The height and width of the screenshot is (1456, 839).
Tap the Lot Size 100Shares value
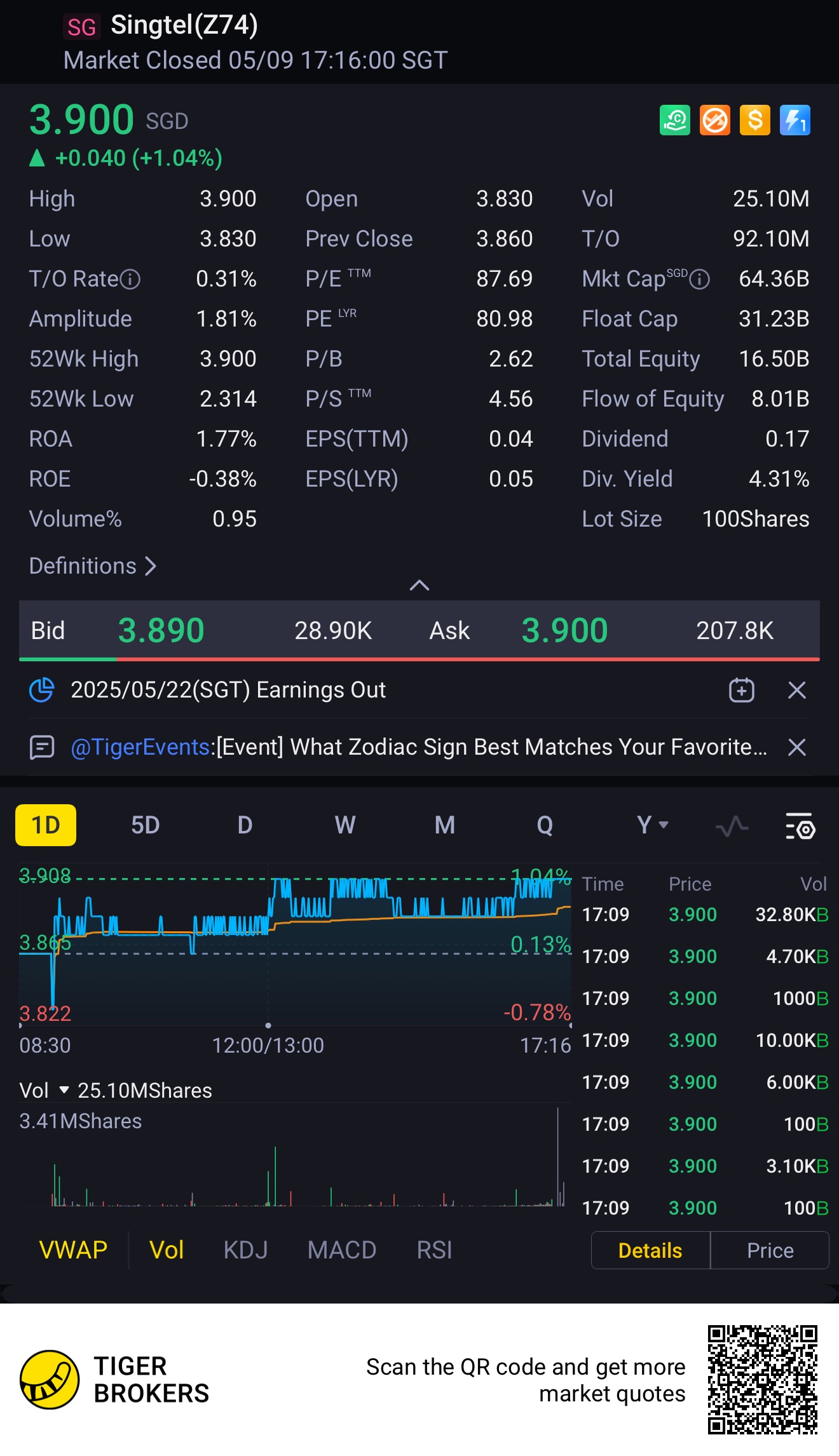[x=756, y=519]
